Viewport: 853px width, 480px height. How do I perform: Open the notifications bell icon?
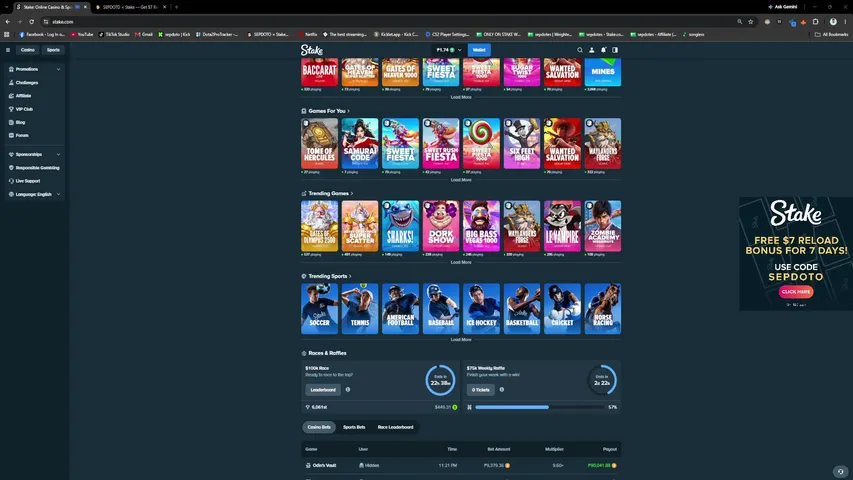click(x=603, y=50)
